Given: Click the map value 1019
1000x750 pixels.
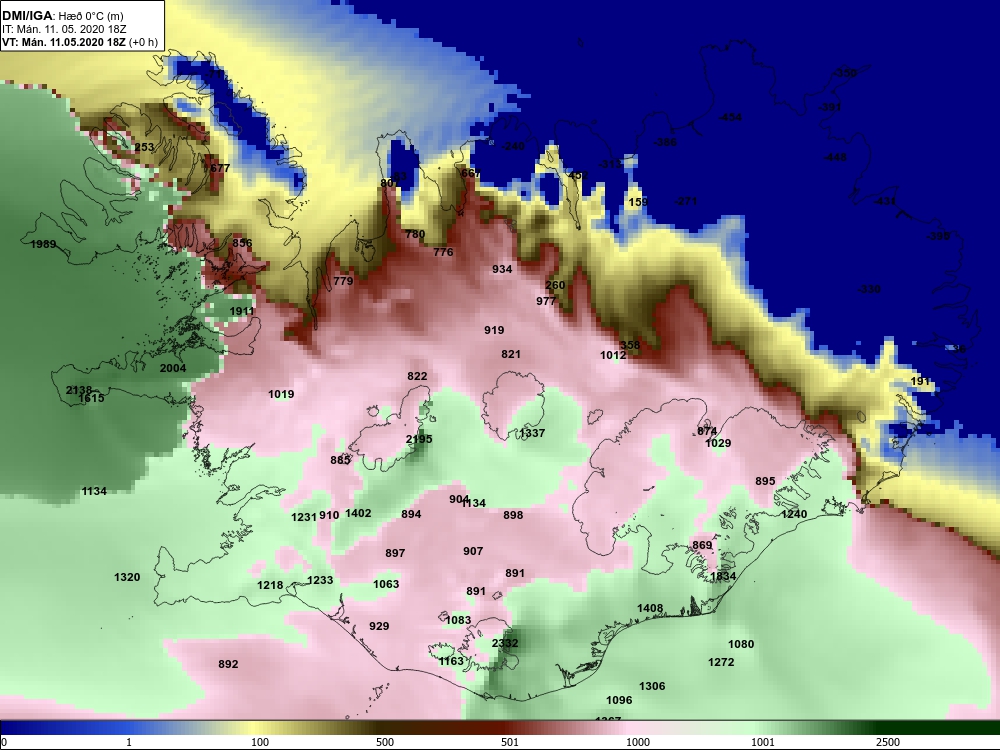Looking at the screenshot, I should coord(281,394).
